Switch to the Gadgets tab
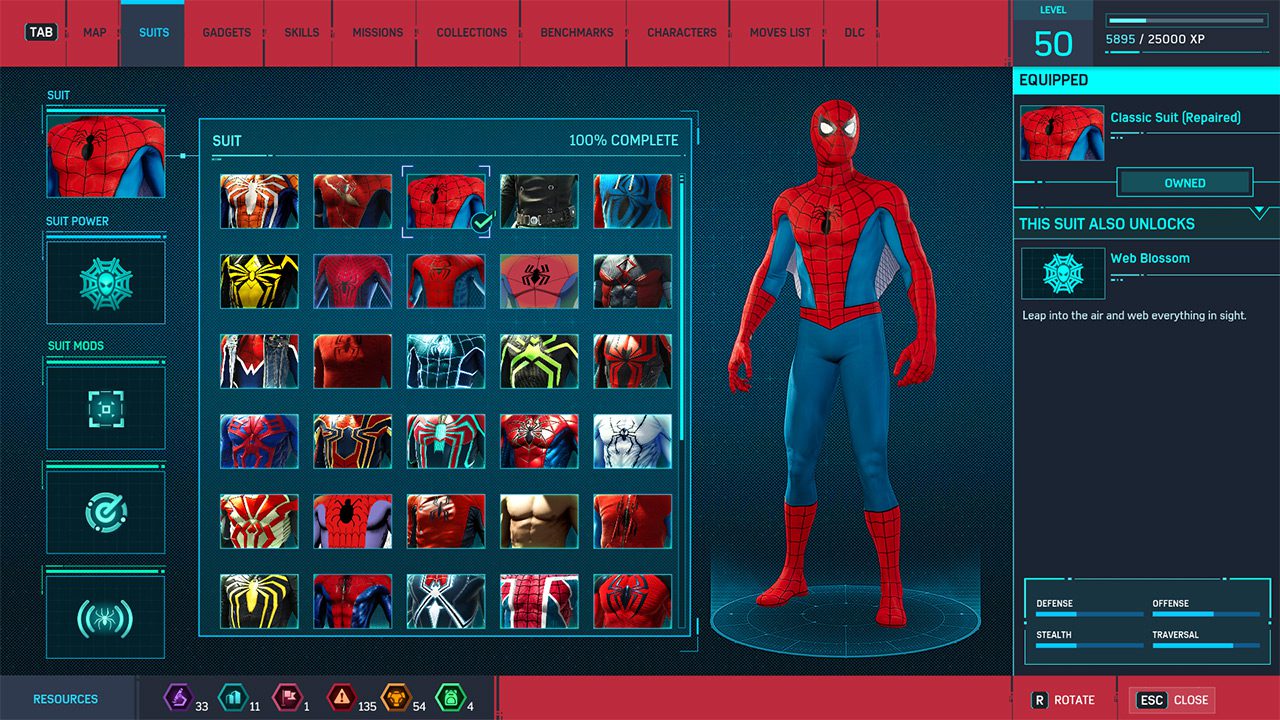The image size is (1280, 720). (x=227, y=33)
